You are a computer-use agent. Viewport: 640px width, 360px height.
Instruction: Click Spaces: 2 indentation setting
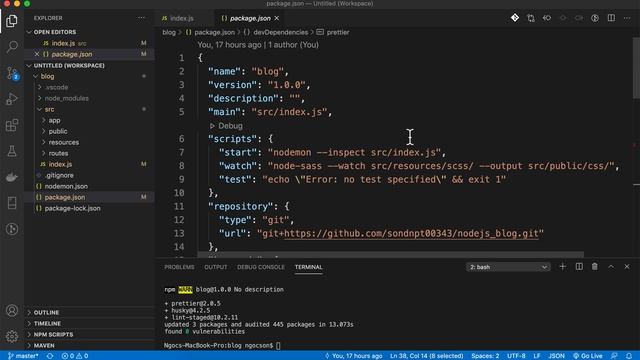(485, 356)
